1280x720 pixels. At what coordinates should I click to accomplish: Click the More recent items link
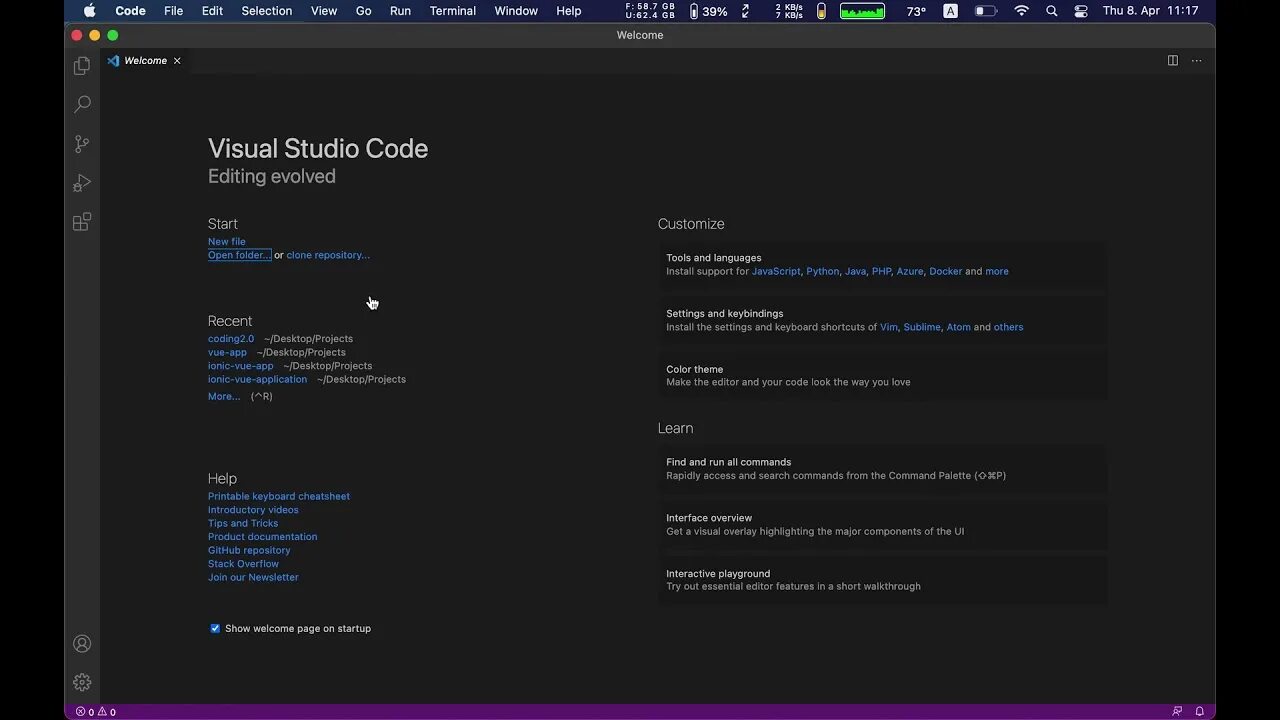pos(224,396)
